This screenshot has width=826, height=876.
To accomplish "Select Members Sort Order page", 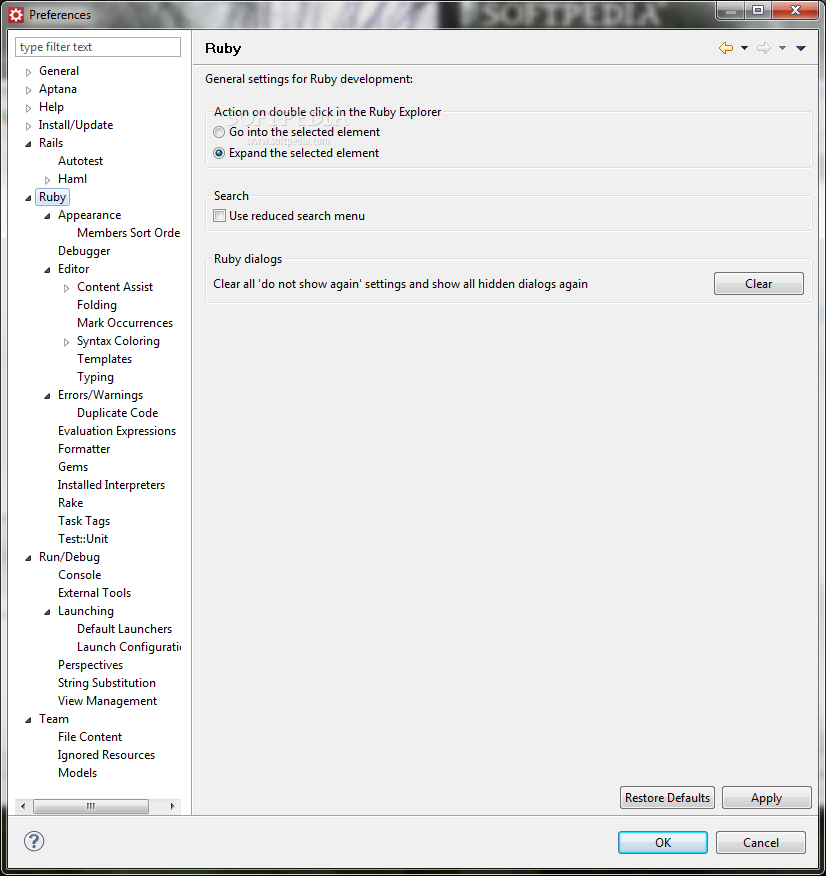I will tap(128, 233).
